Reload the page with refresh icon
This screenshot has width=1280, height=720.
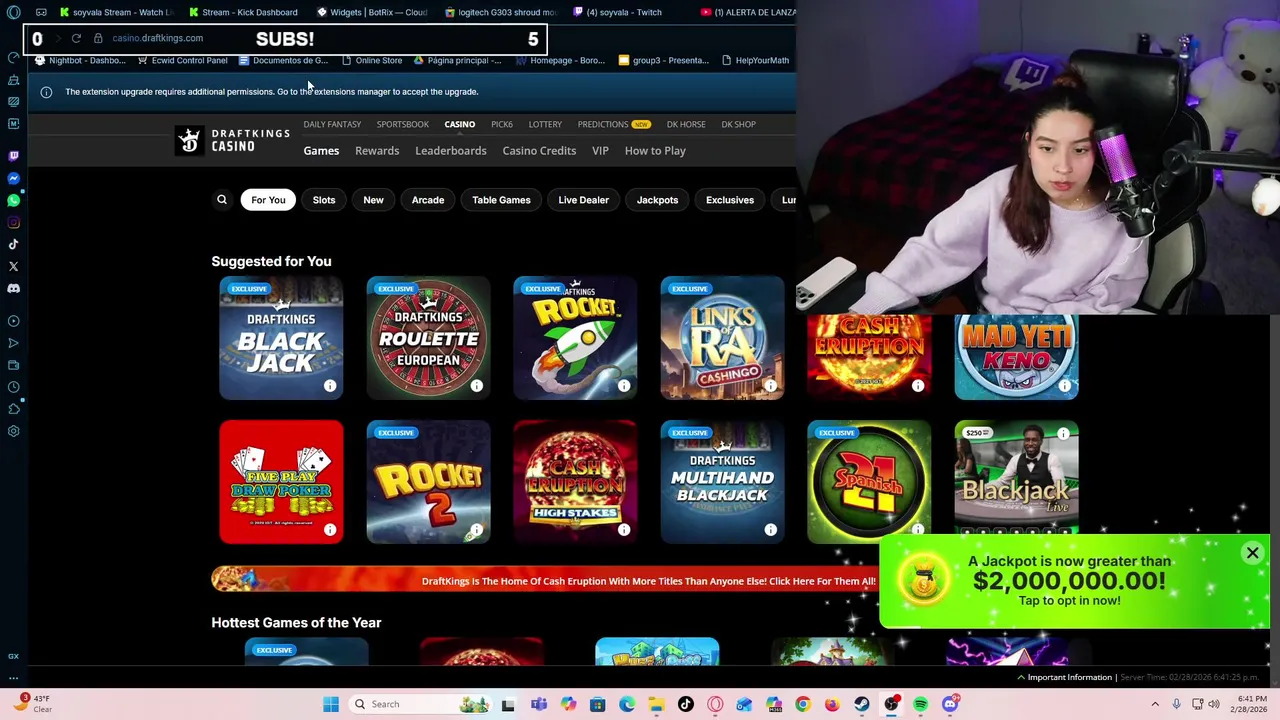76,38
